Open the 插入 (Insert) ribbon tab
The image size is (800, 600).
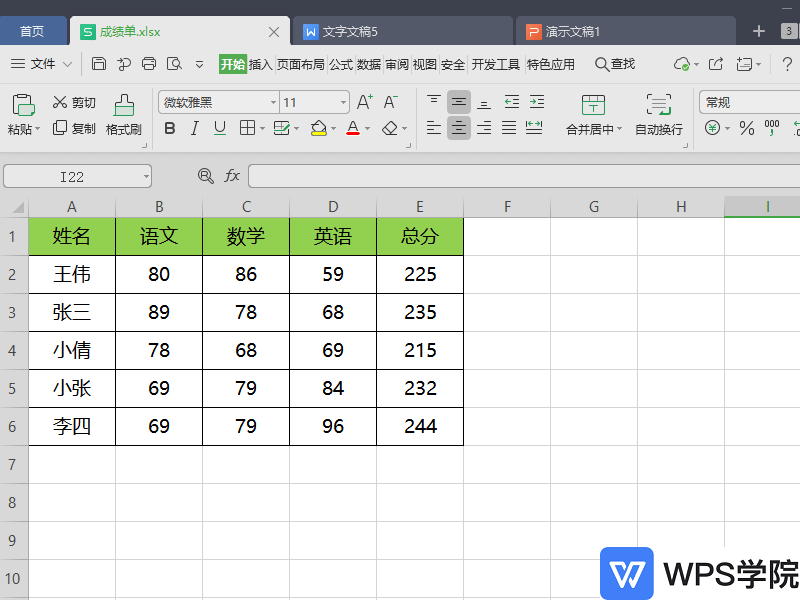pyautogui.click(x=261, y=64)
